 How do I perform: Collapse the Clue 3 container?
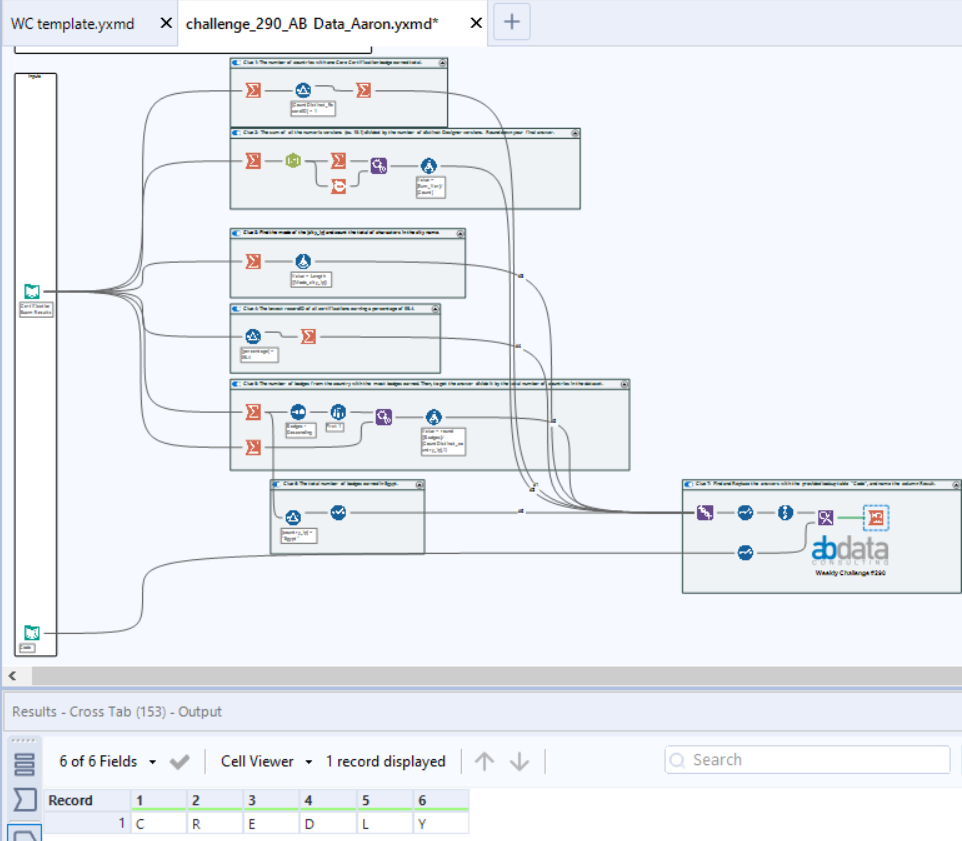pos(460,233)
